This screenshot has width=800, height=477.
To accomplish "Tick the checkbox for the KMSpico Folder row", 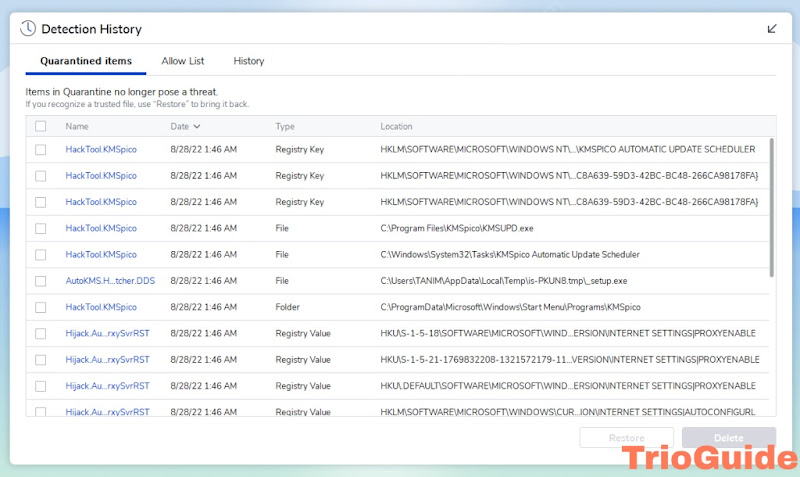I will 41,307.
